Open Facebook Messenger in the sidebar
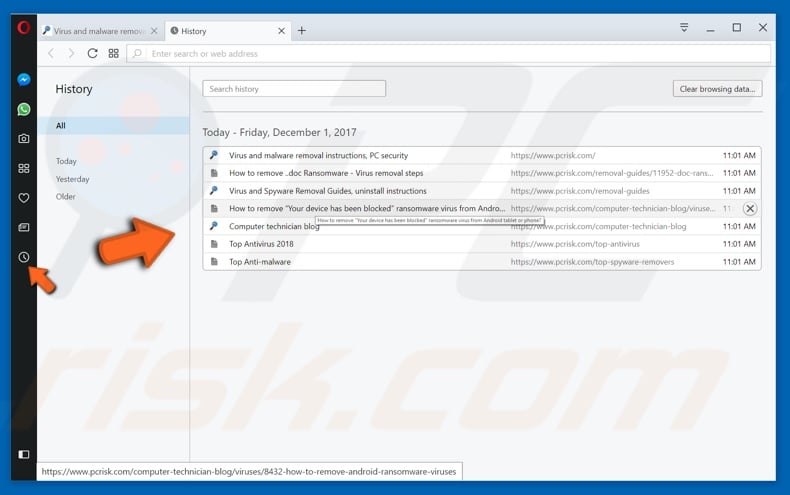Screen dimensions: 790x495 (x=24, y=80)
